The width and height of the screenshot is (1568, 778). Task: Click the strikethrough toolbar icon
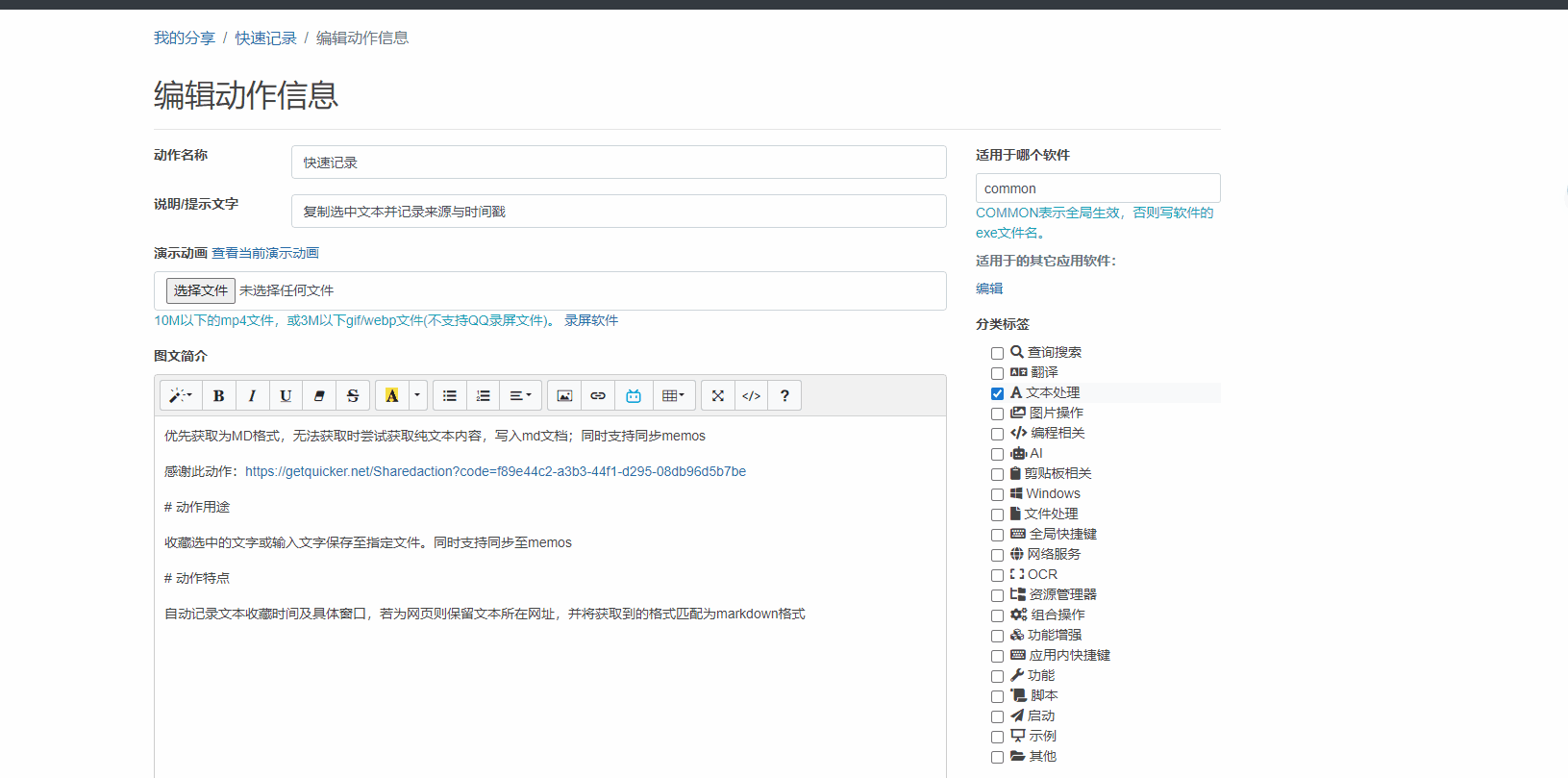(353, 395)
